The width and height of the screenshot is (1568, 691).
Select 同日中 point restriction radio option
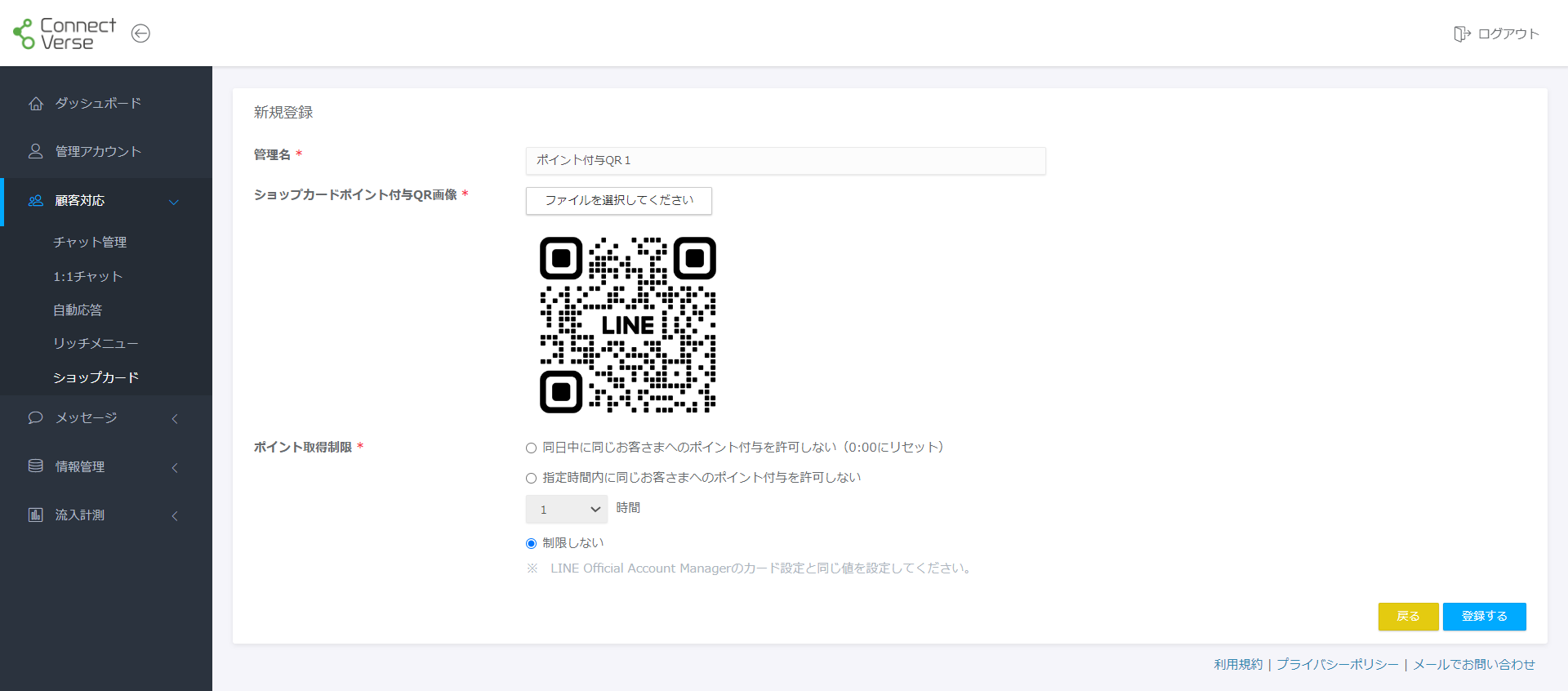point(531,448)
